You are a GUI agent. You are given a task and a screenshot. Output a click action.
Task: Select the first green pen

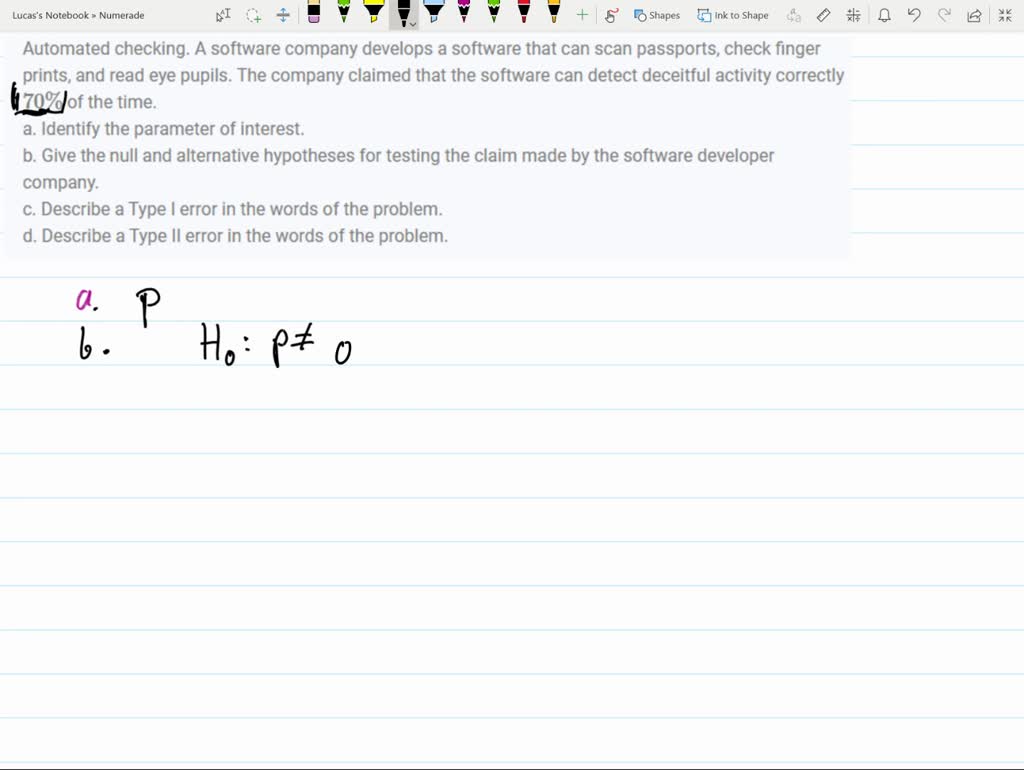tap(344, 12)
